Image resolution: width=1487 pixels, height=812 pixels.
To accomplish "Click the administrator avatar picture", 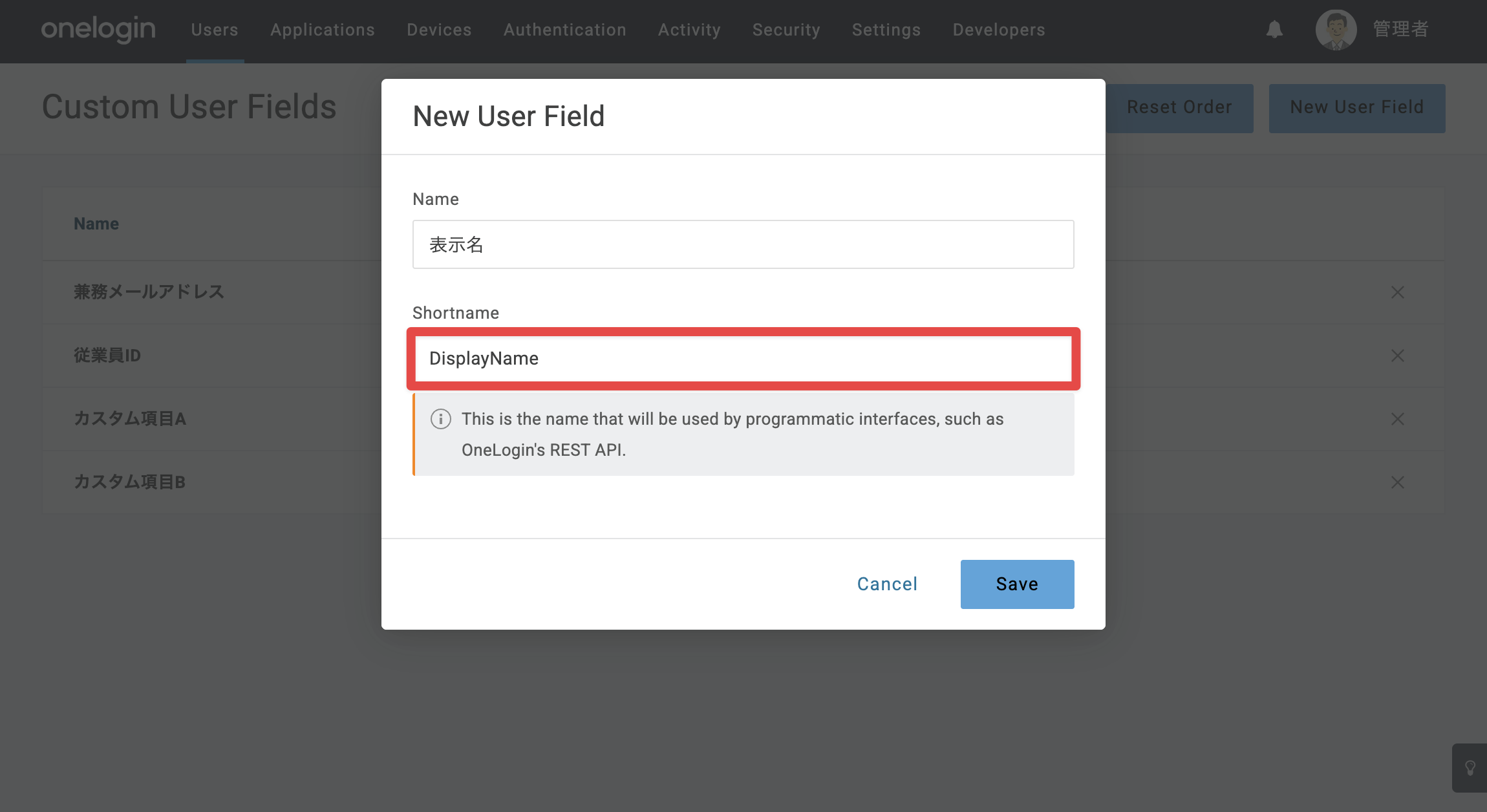I will 1336,30.
